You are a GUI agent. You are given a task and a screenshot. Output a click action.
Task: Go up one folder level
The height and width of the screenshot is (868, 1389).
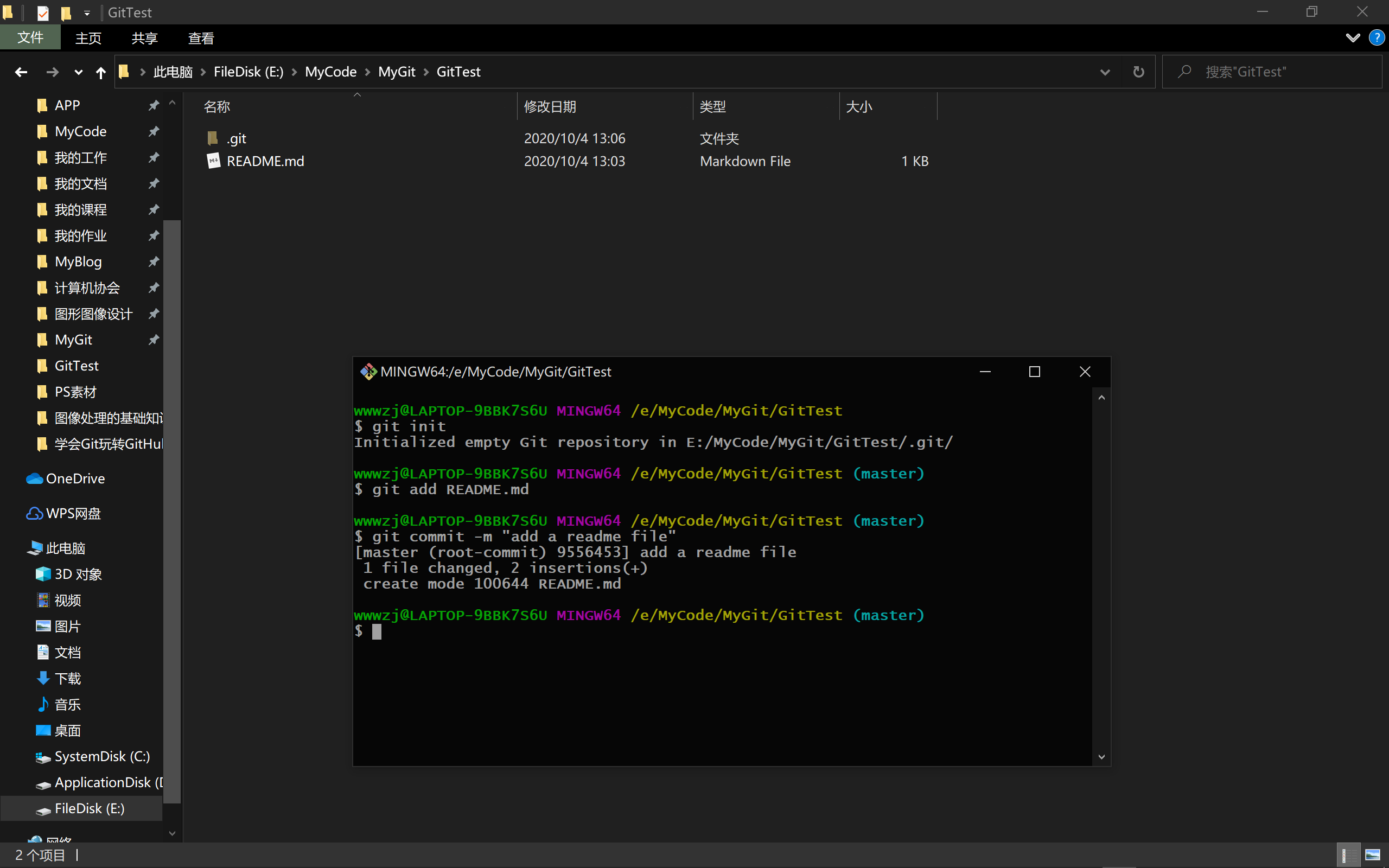pyautogui.click(x=101, y=72)
